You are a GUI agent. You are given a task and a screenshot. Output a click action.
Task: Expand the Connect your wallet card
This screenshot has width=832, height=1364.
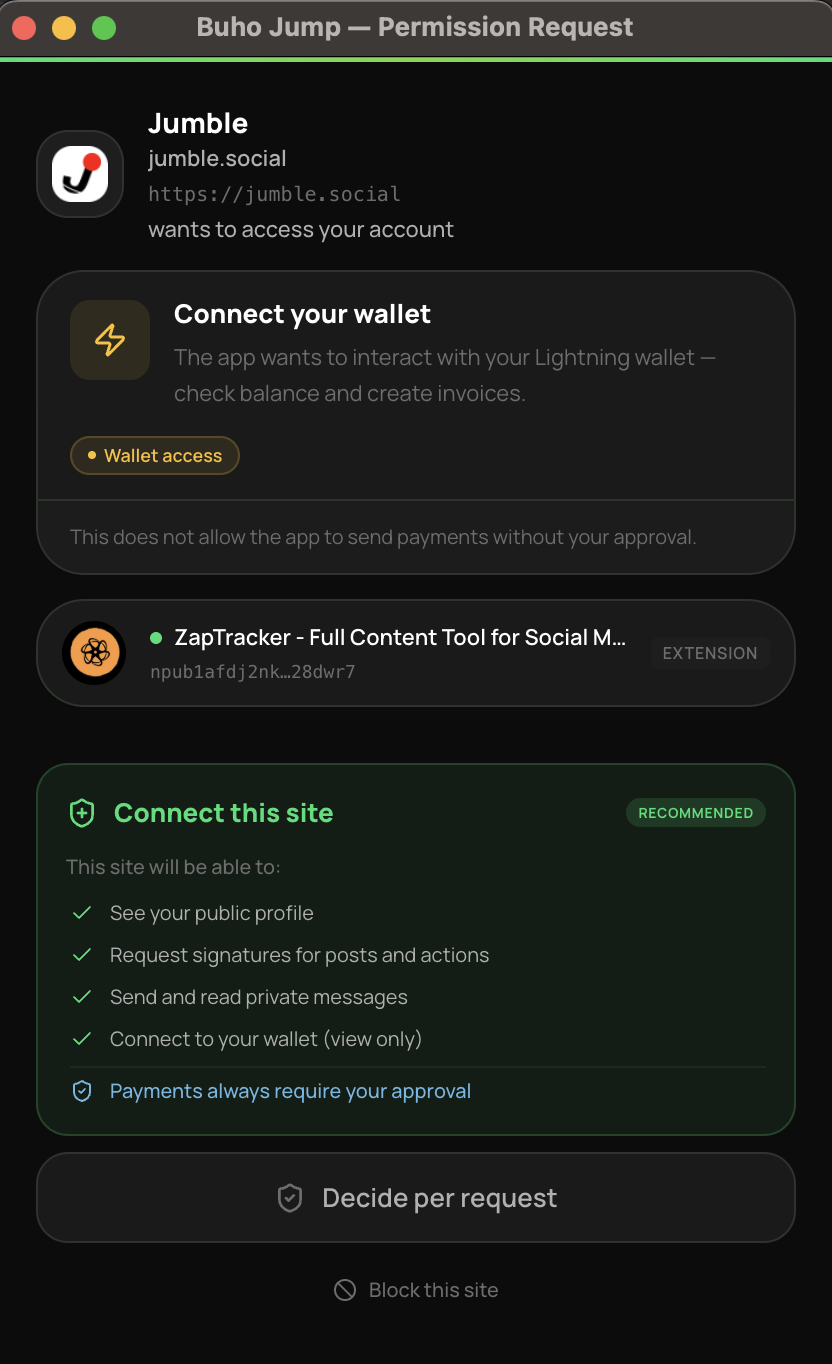click(x=416, y=385)
